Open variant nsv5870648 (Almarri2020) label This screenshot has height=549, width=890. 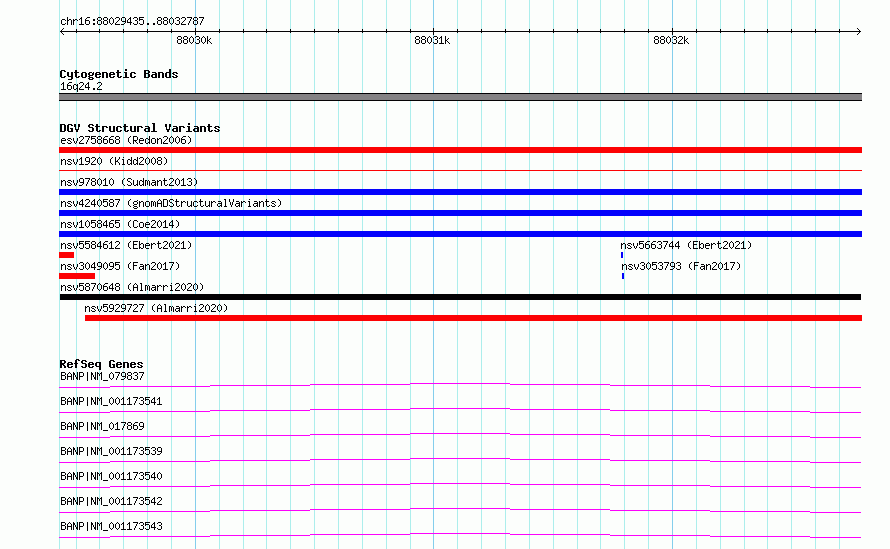(x=132, y=287)
